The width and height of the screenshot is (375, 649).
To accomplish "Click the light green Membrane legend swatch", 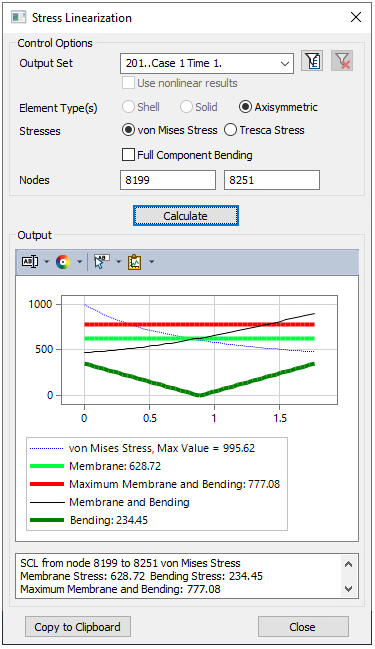I will [47, 466].
